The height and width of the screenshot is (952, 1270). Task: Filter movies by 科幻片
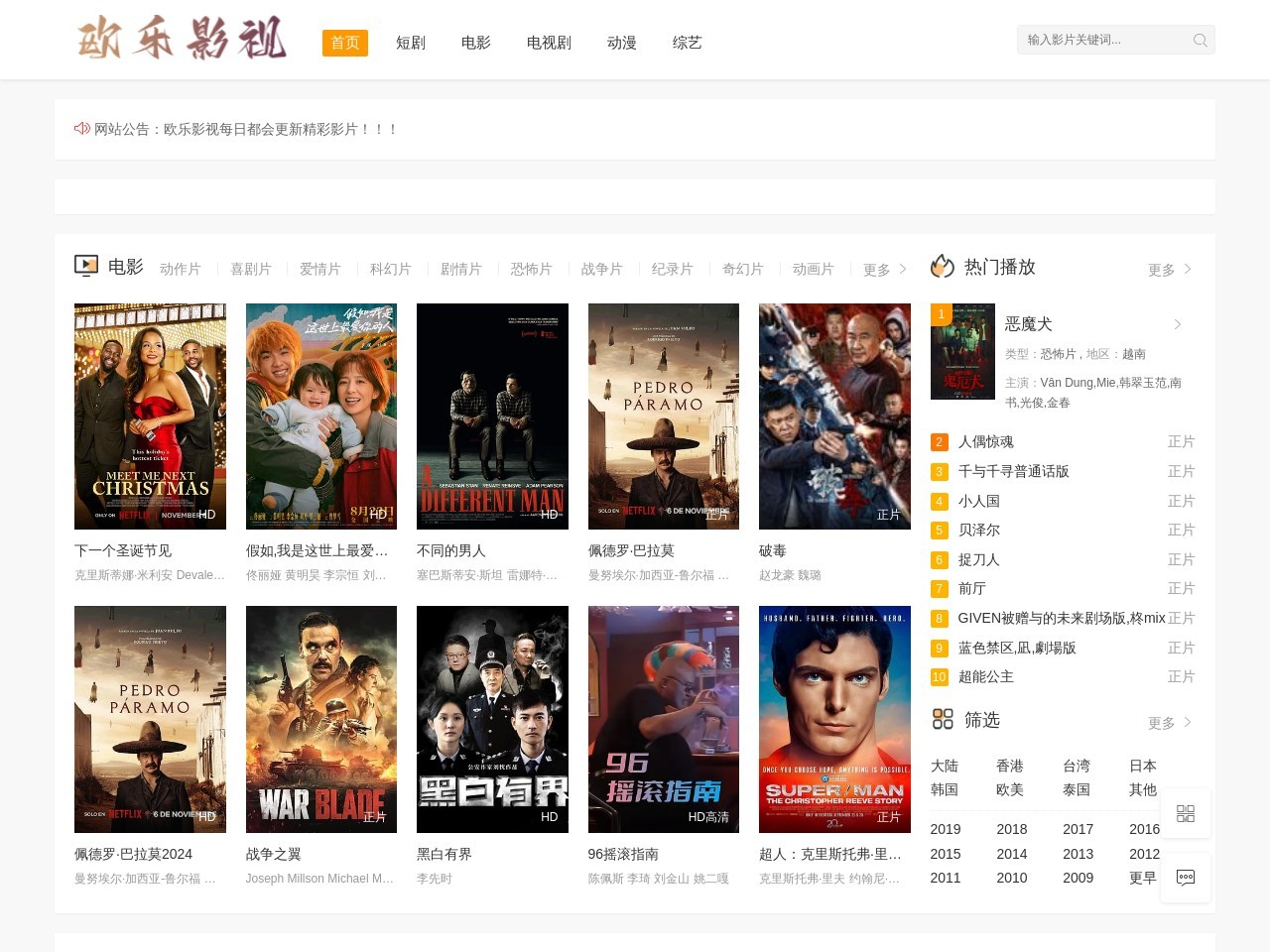click(x=391, y=270)
